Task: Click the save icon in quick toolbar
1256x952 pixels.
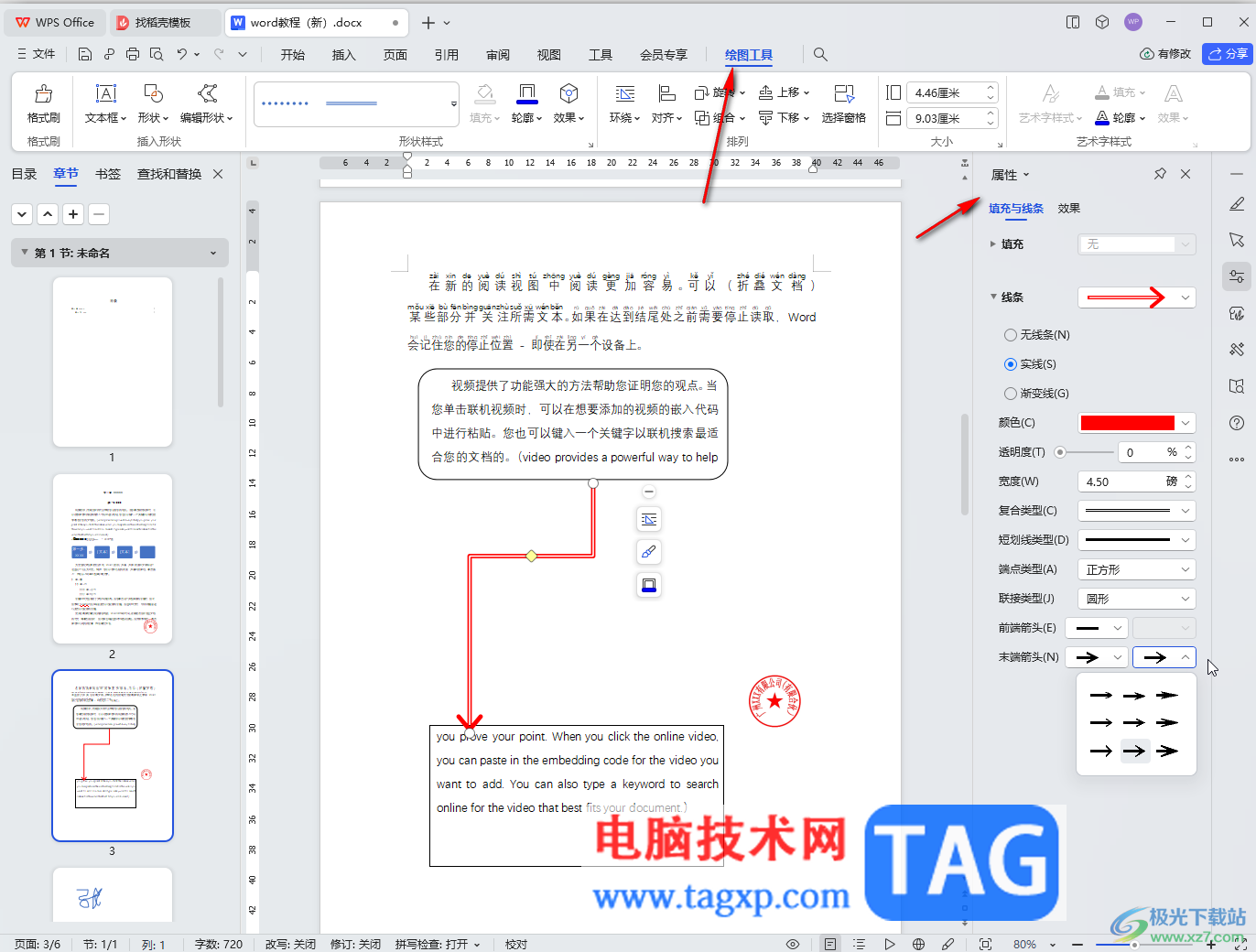Action: (x=84, y=54)
